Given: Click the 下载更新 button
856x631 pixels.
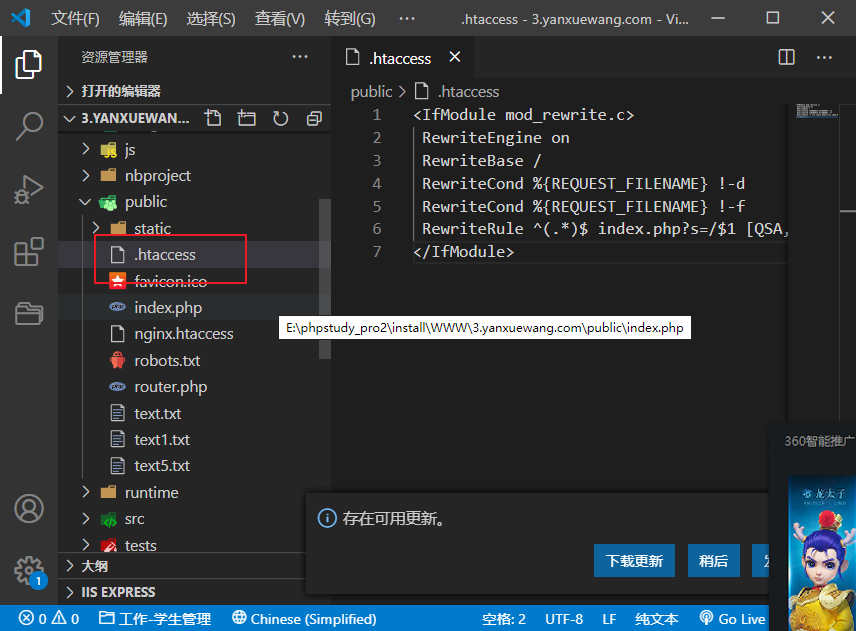Looking at the screenshot, I should [634, 561].
